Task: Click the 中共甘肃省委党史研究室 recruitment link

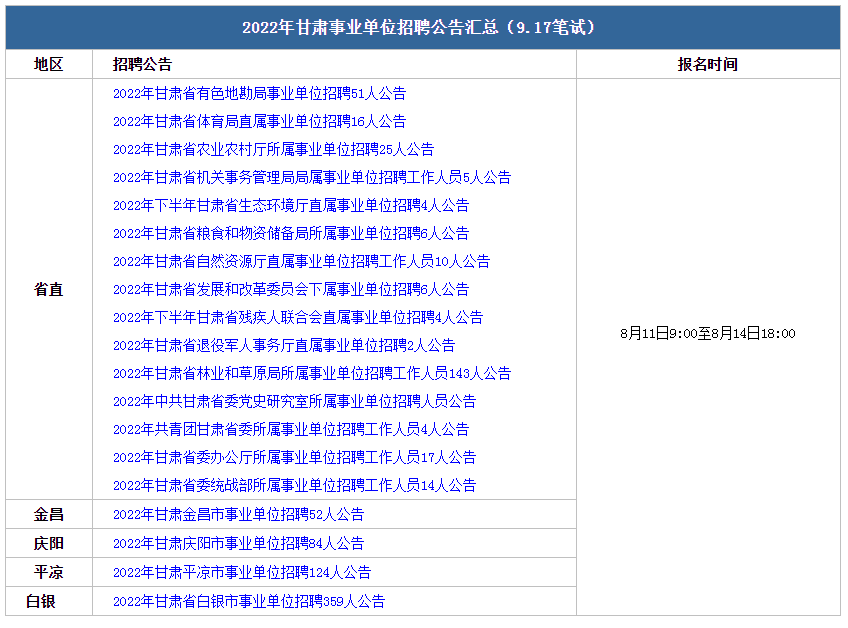Action: 294,401
